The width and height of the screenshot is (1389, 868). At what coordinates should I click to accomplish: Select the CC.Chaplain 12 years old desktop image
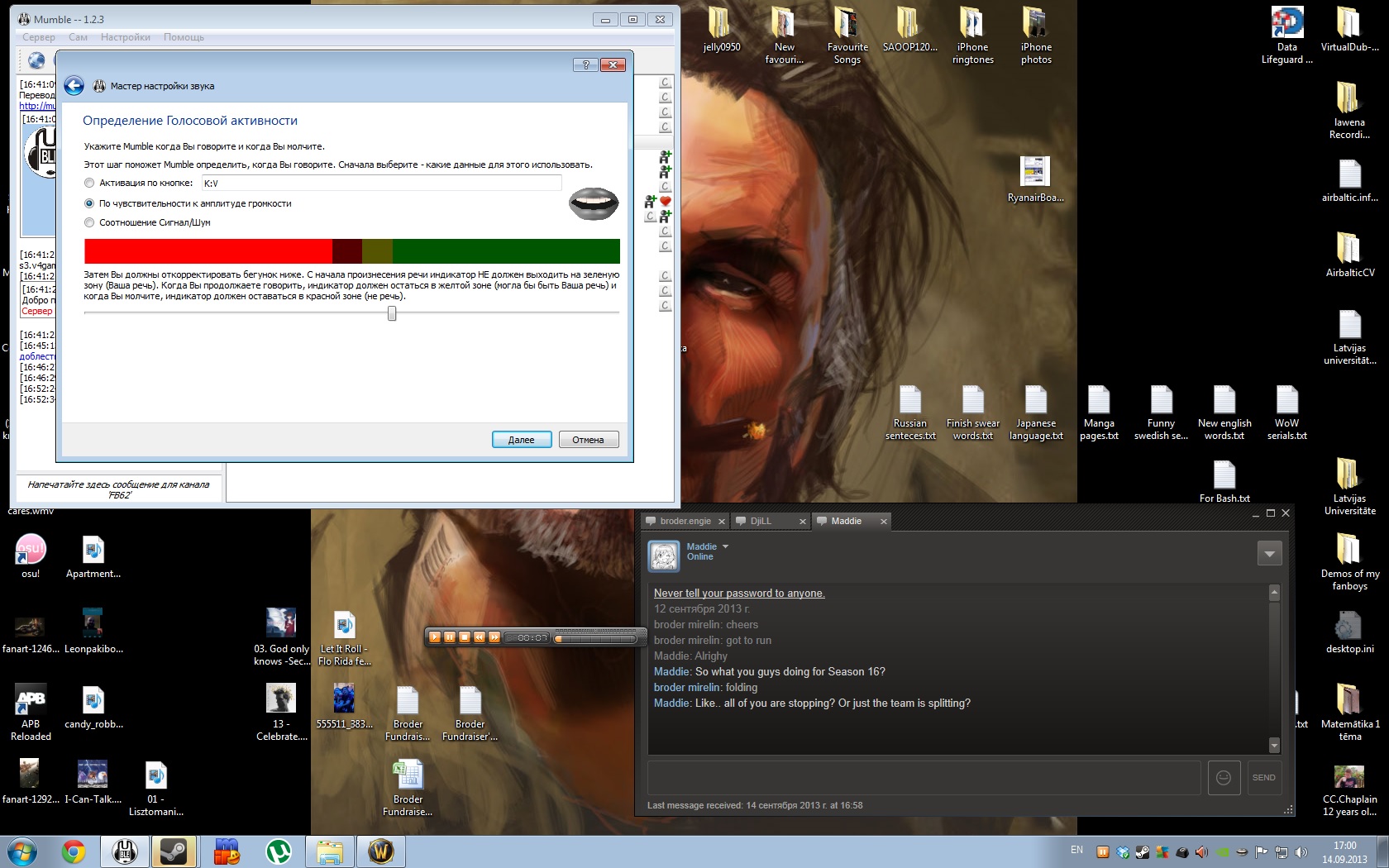point(1349,790)
